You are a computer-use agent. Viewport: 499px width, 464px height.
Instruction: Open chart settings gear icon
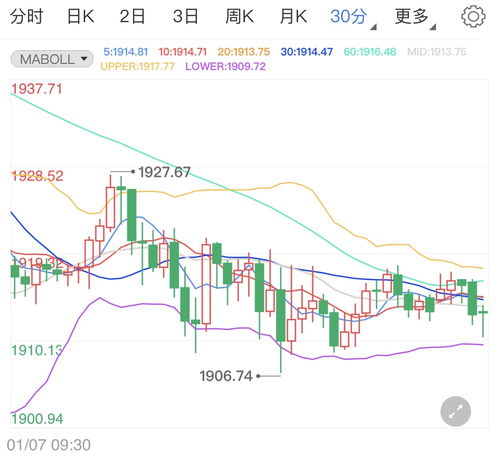coord(473,16)
